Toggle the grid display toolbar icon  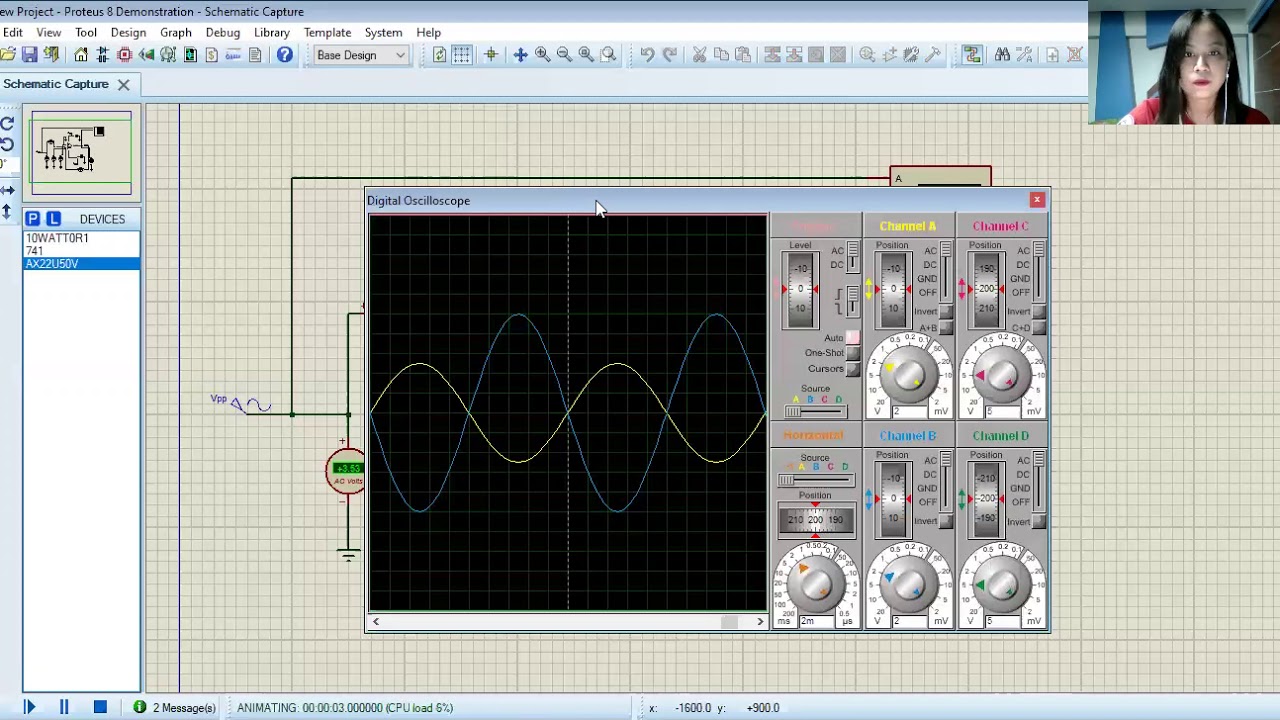tap(461, 55)
